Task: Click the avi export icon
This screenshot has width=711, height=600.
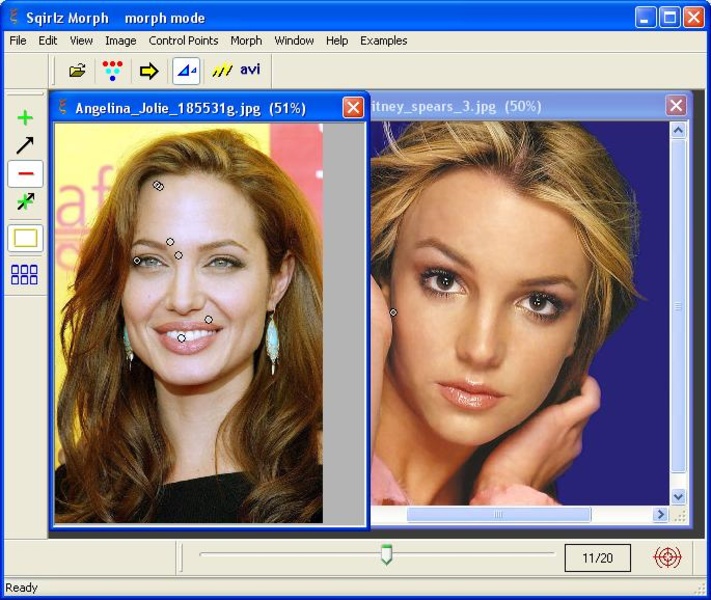Action: pyautogui.click(x=237, y=71)
